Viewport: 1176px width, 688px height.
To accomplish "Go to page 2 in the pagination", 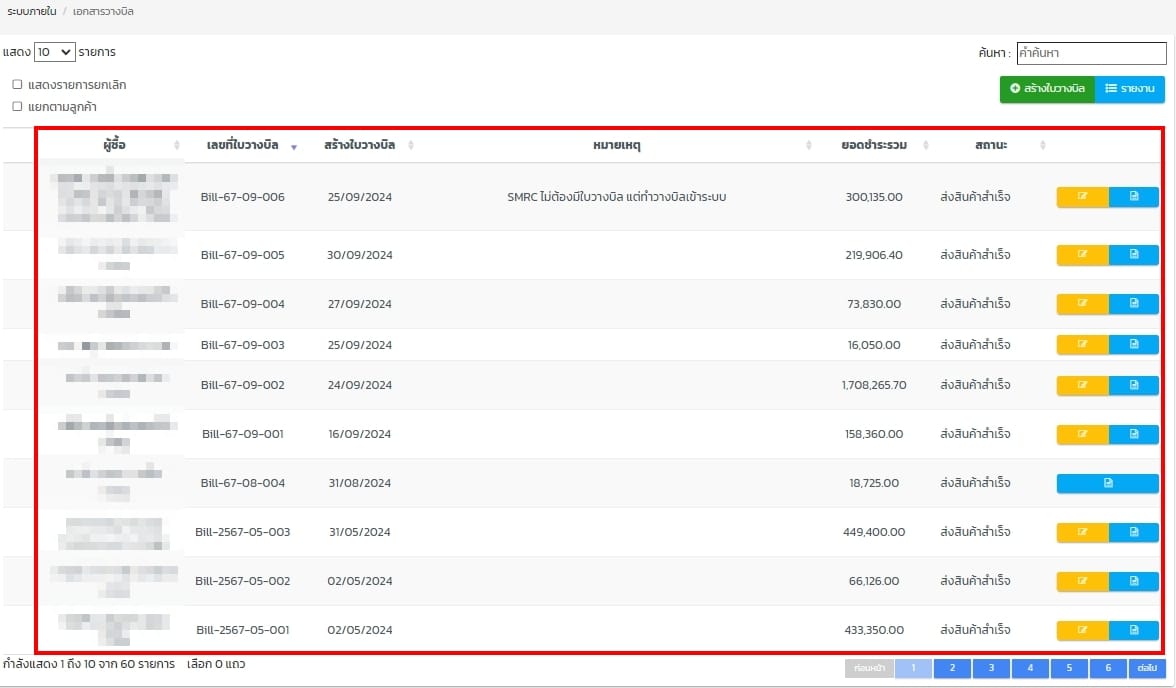I will pyautogui.click(x=952, y=668).
